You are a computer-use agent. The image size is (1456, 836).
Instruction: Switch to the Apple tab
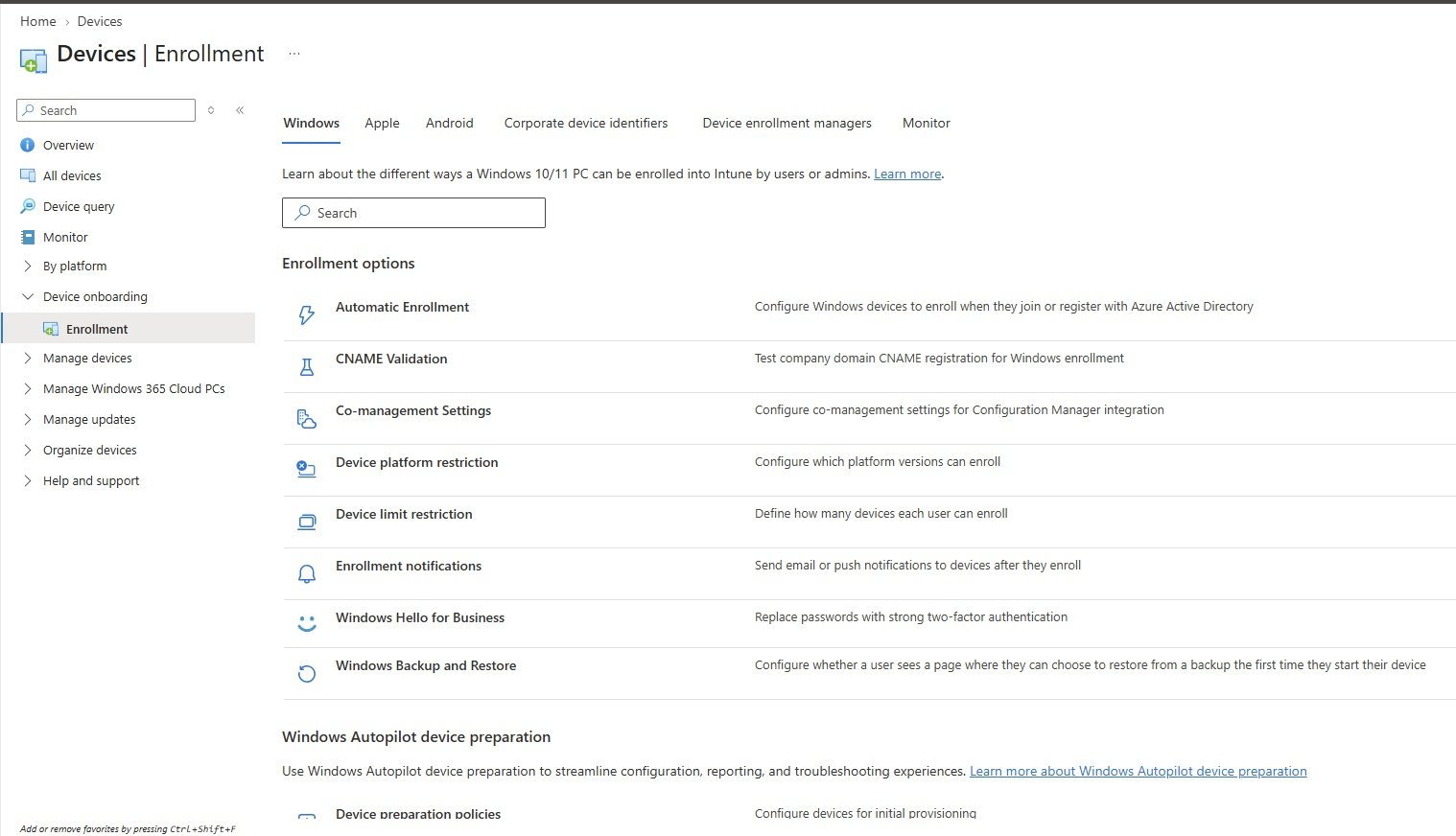click(x=382, y=123)
